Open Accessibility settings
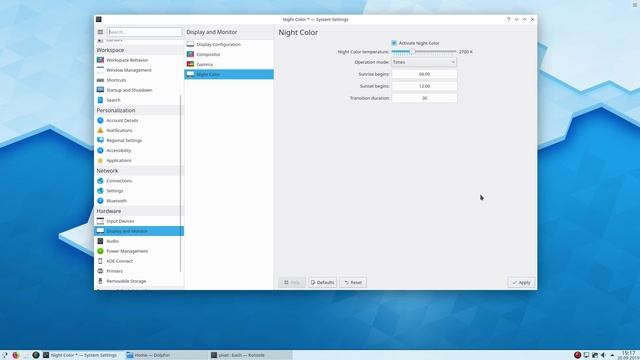 click(139, 150)
